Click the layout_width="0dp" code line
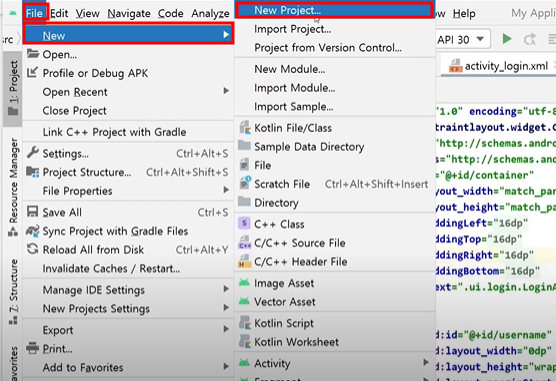556x381 pixels. pyautogui.click(x=494, y=351)
